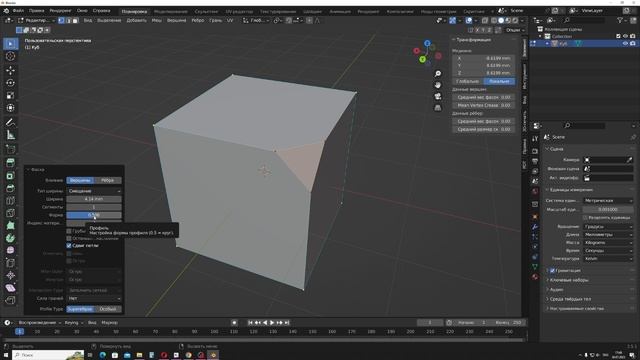The width and height of the screenshot is (640, 360).
Task: Open the 'Опции' dropdown in viewport header
Action: point(514,30)
